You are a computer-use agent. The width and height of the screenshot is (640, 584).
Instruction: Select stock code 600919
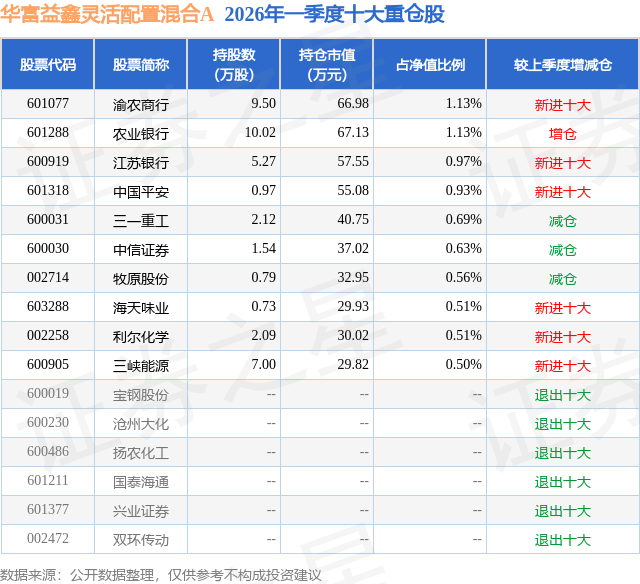[x=48, y=162]
